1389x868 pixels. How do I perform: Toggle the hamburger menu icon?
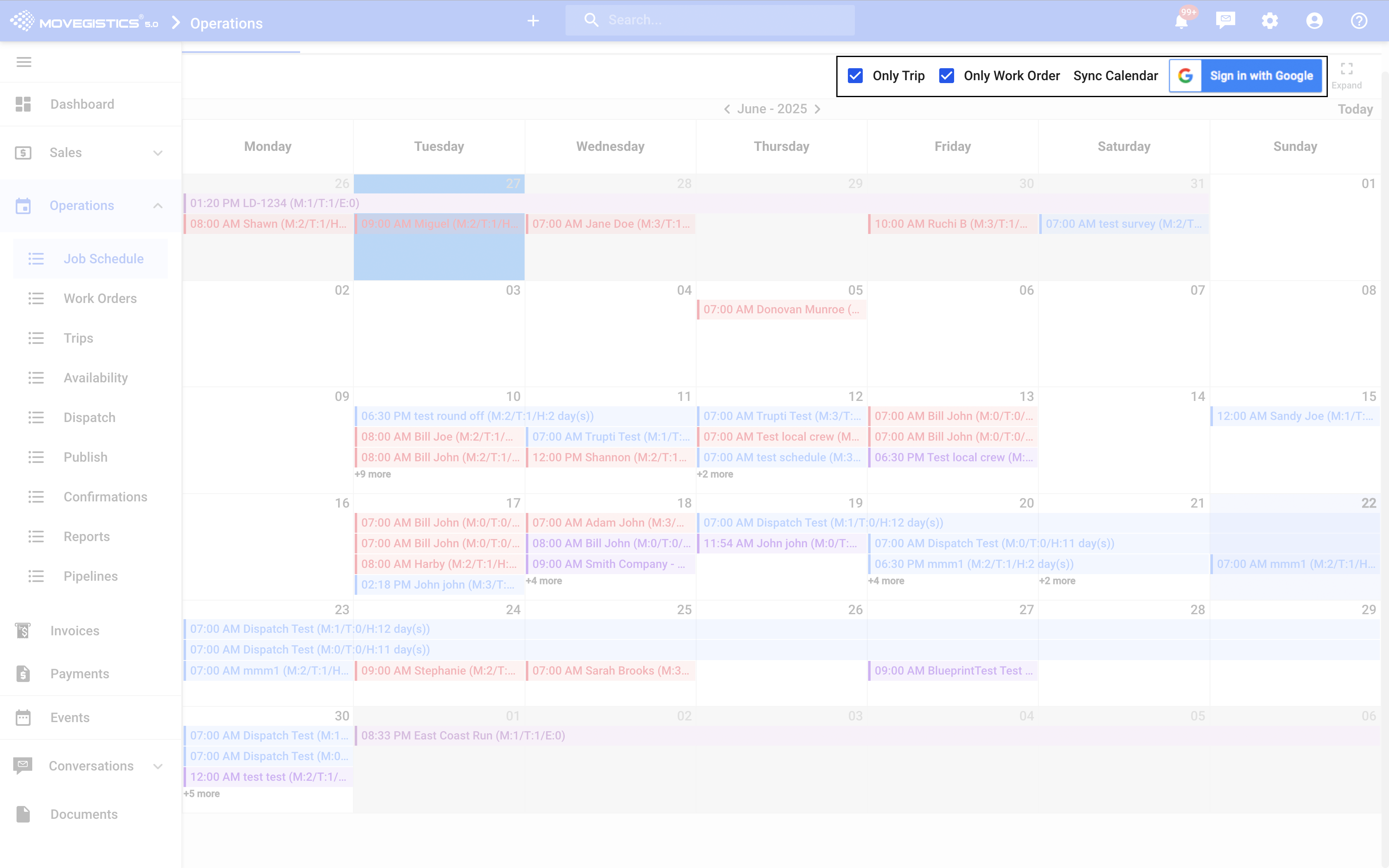point(24,62)
